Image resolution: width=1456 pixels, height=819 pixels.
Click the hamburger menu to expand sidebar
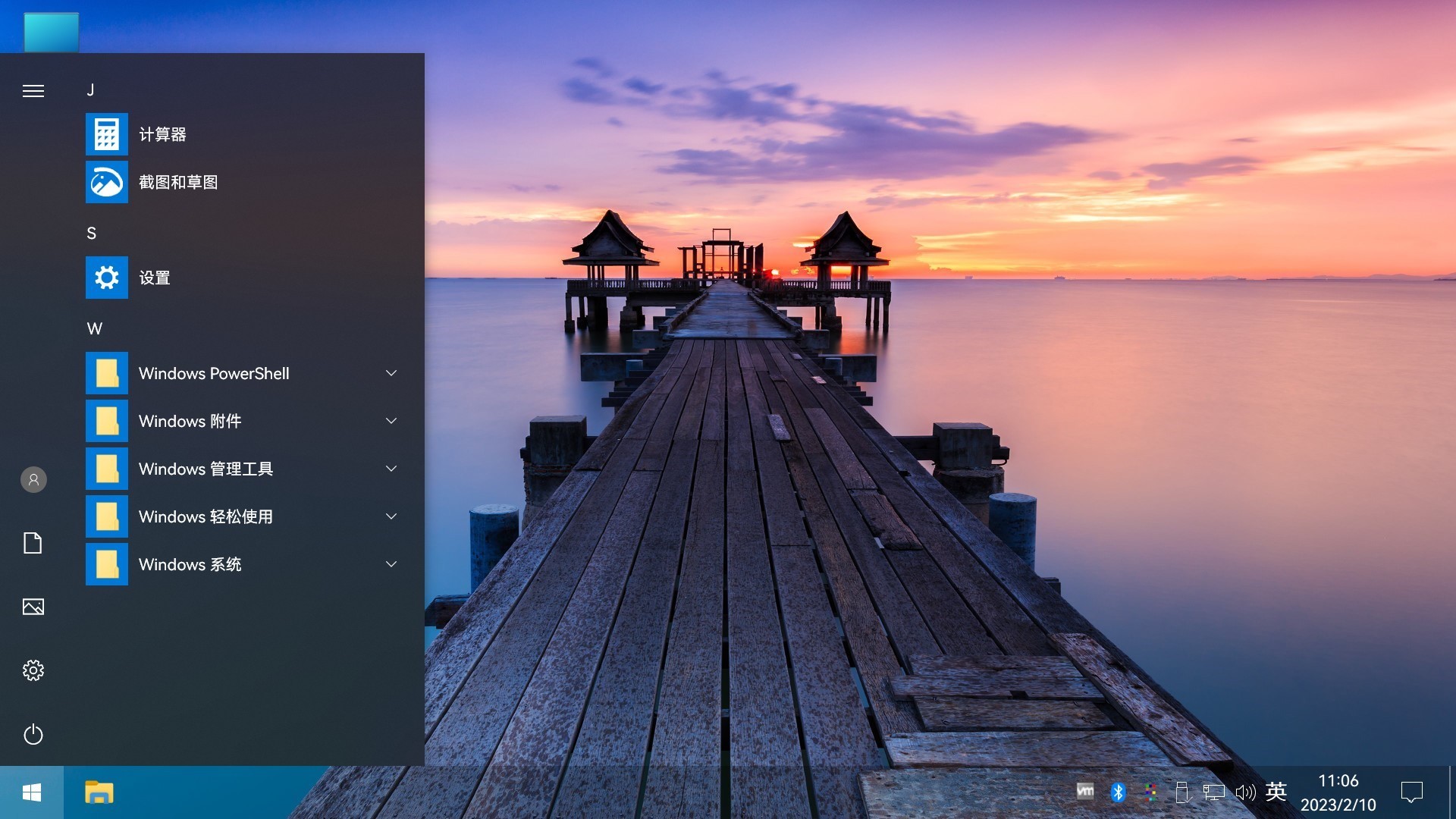(33, 91)
